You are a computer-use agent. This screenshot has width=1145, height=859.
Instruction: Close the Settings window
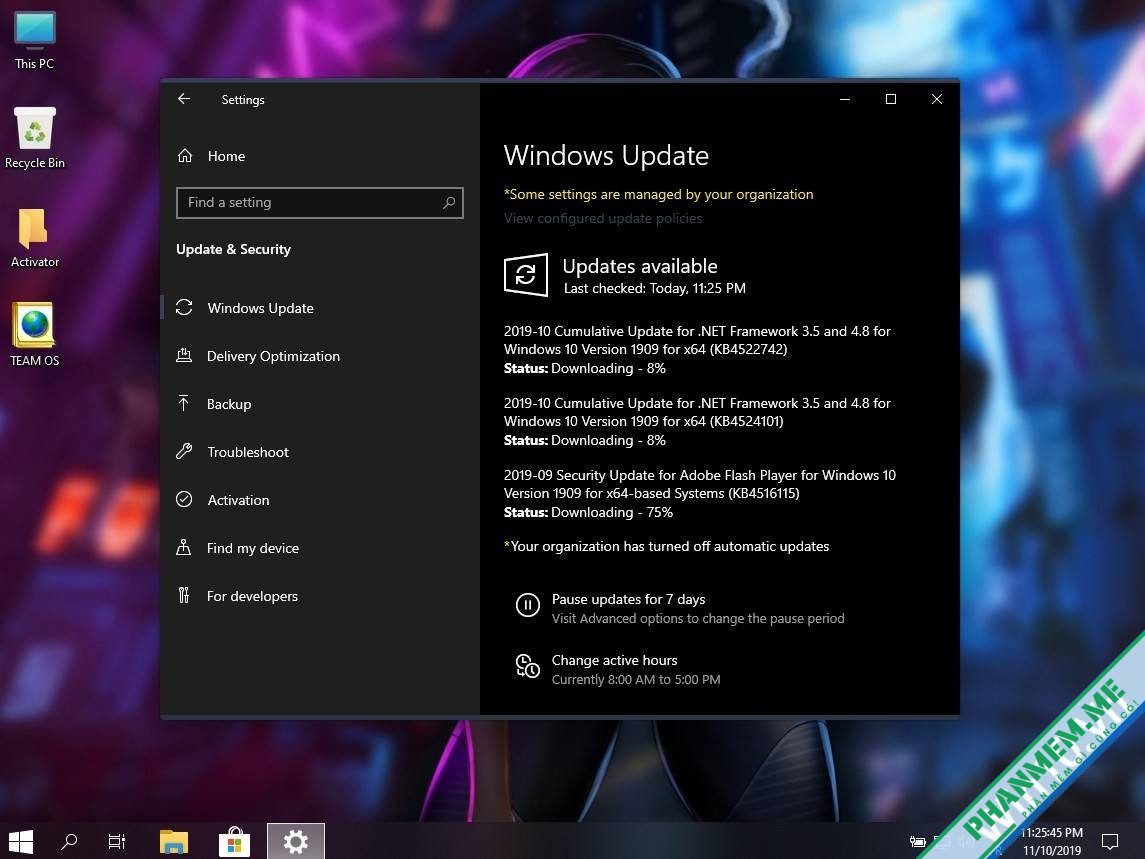click(937, 99)
